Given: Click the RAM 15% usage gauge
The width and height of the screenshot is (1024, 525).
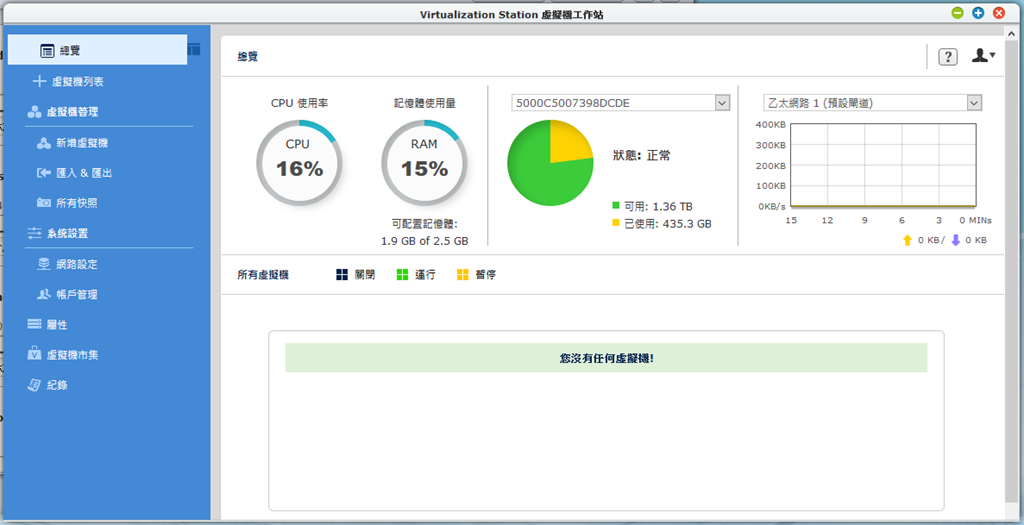Looking at the screenshot, I should coord(424,163).
